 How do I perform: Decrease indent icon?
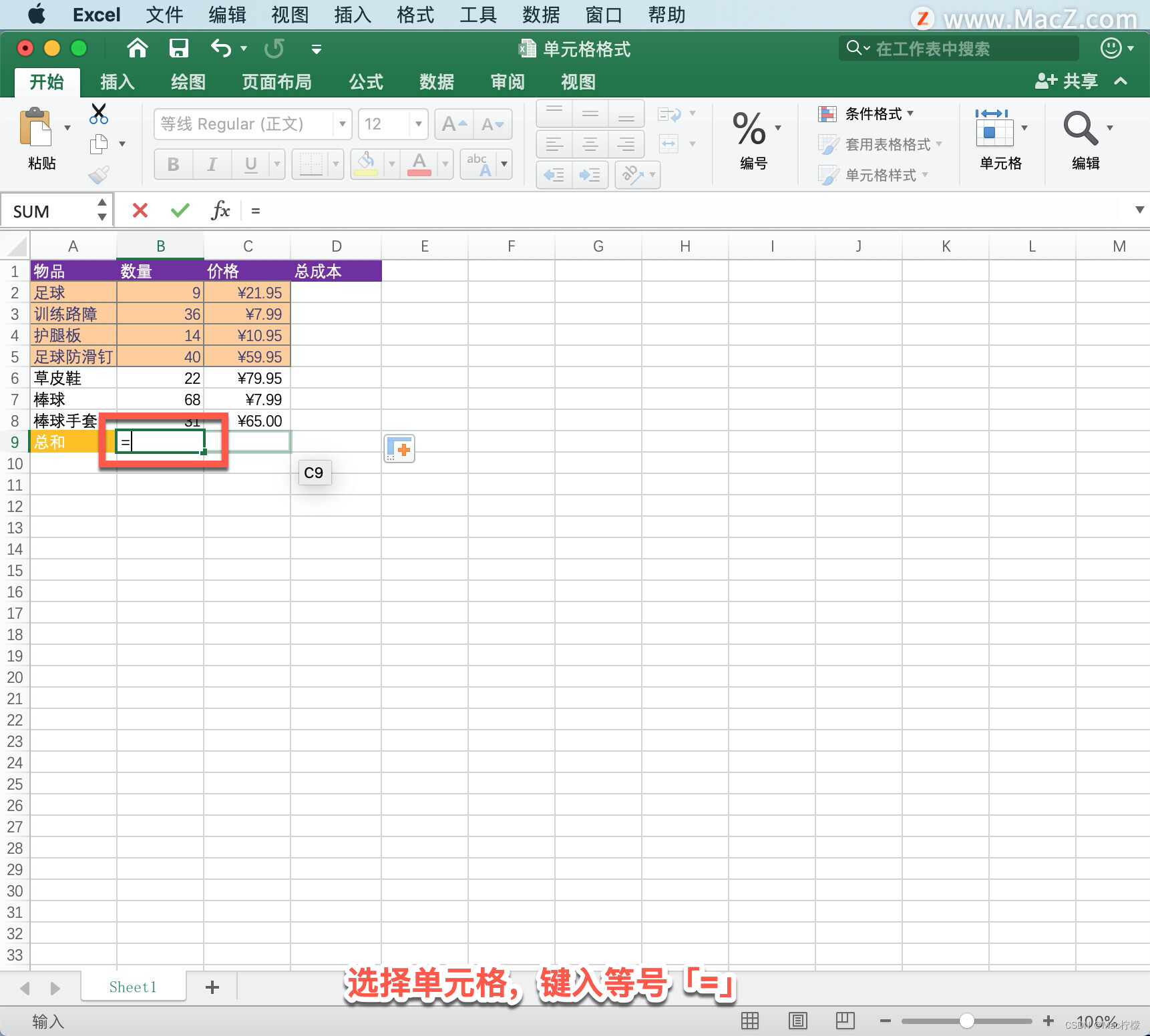pyautogui.click(x=554, y=175)
